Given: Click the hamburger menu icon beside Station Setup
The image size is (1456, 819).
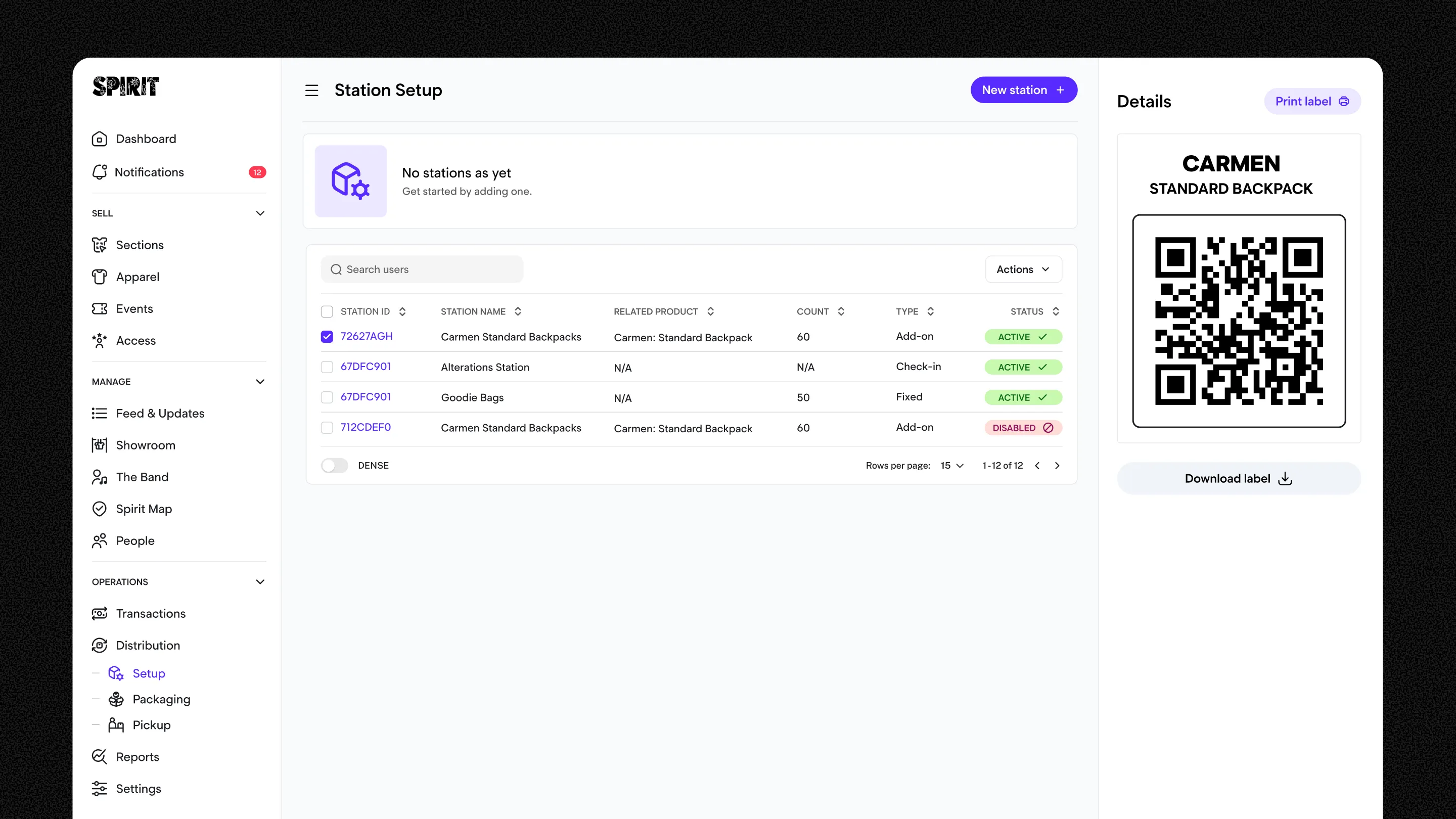Looking at the screenshot, I should point(311,90).
